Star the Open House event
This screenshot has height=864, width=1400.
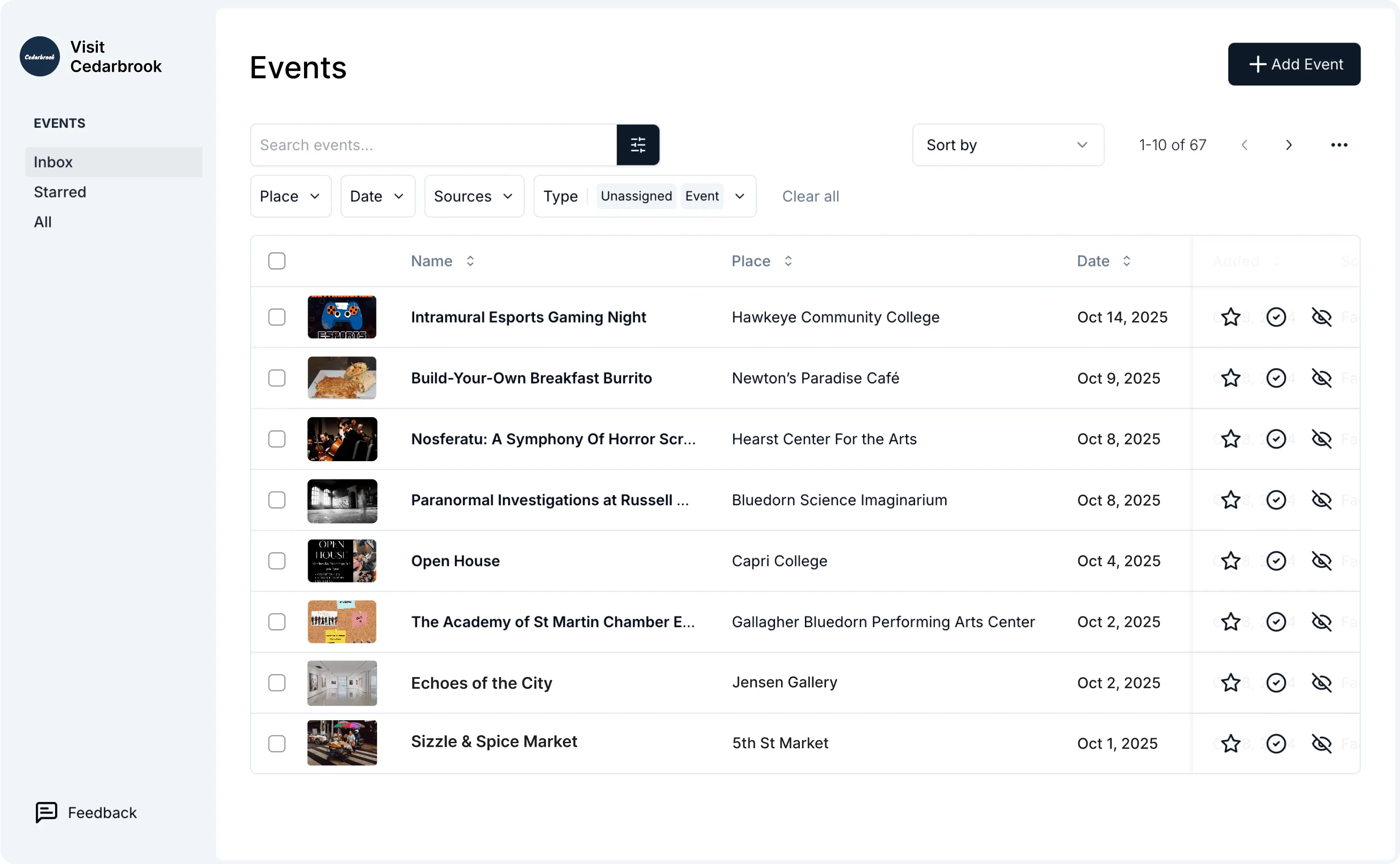pyautogui.click(x=1231, y=560)
